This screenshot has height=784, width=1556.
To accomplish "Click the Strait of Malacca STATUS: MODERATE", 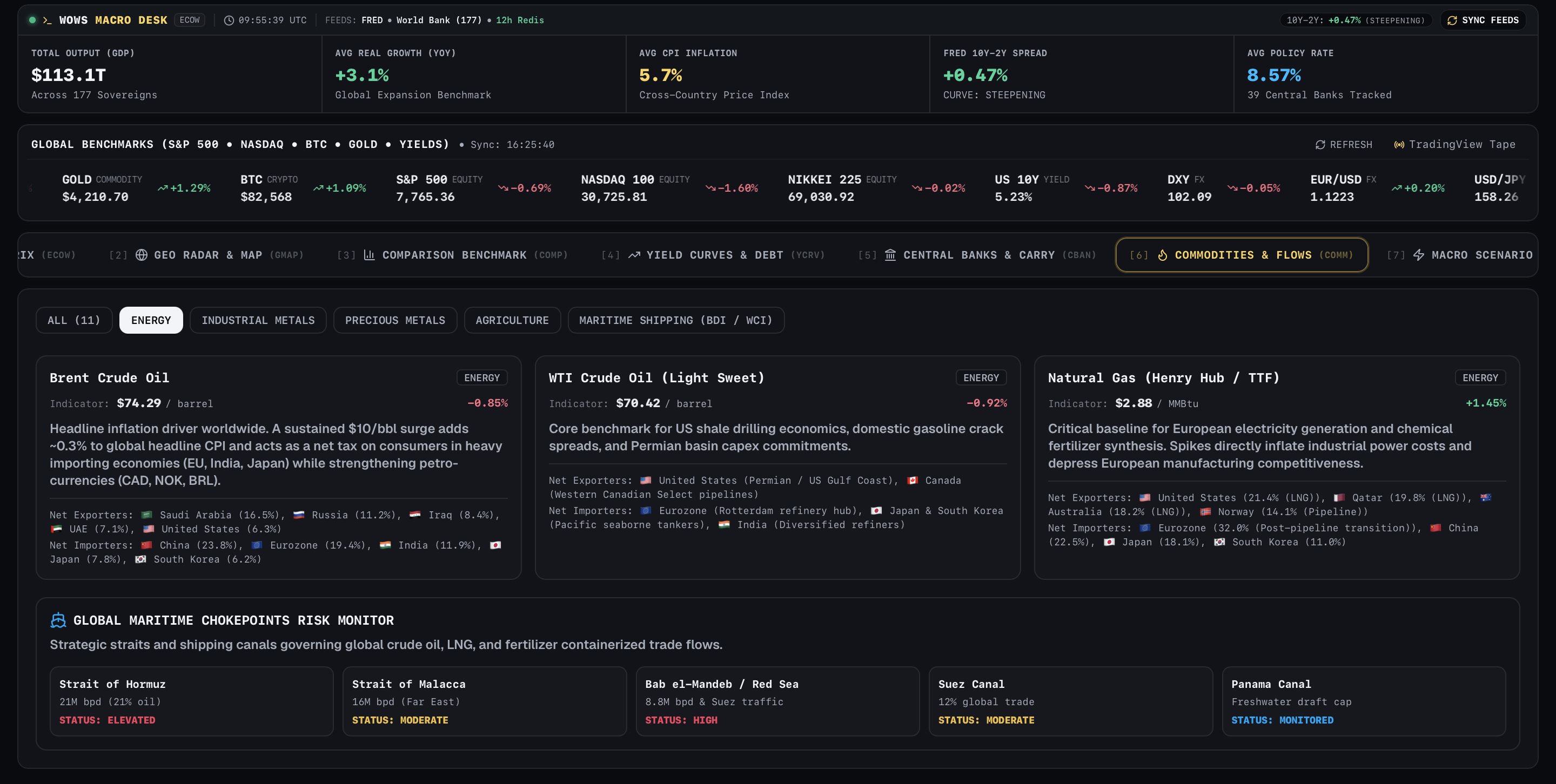I will pos(400,720).
